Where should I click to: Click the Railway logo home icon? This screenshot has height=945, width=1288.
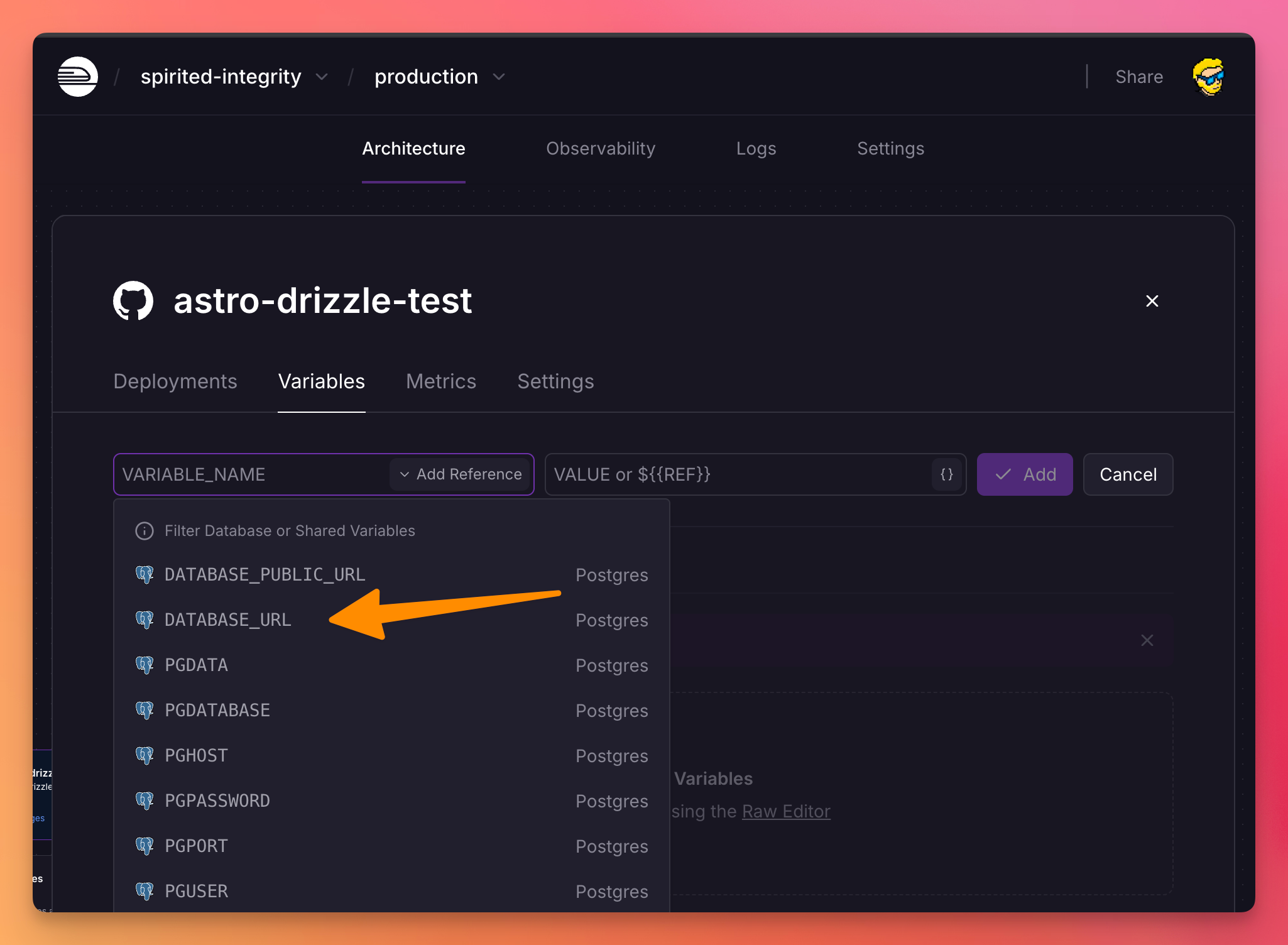coord(78,77)
